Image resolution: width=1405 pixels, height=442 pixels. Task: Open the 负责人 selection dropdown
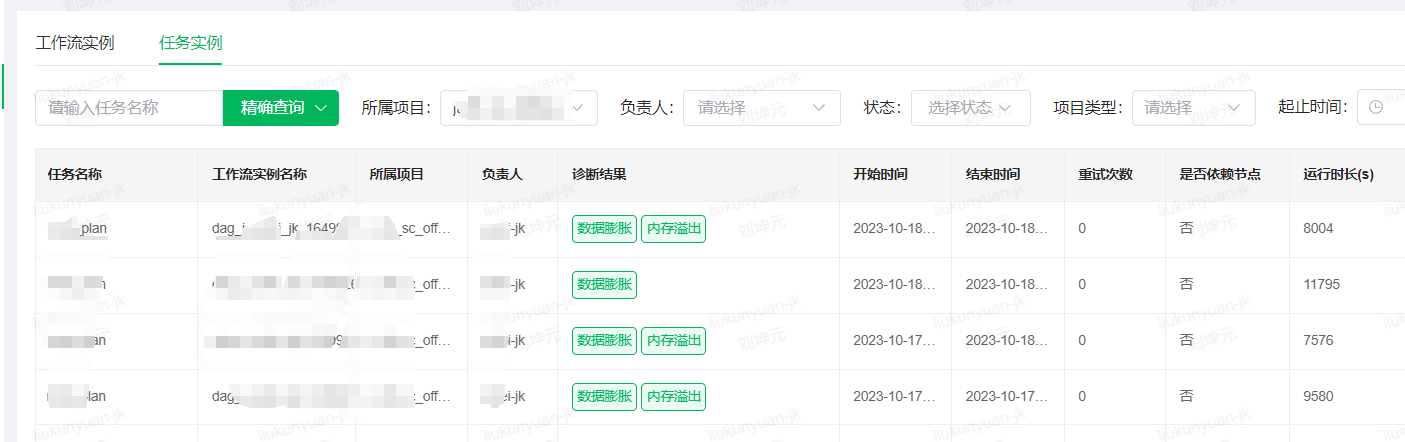tap(761, 108)
